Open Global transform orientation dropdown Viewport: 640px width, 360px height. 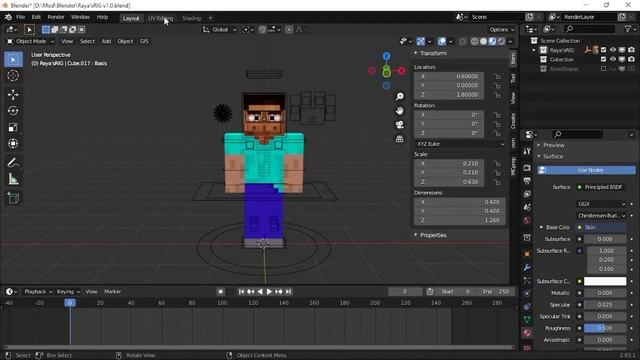[x=220, y=29]
